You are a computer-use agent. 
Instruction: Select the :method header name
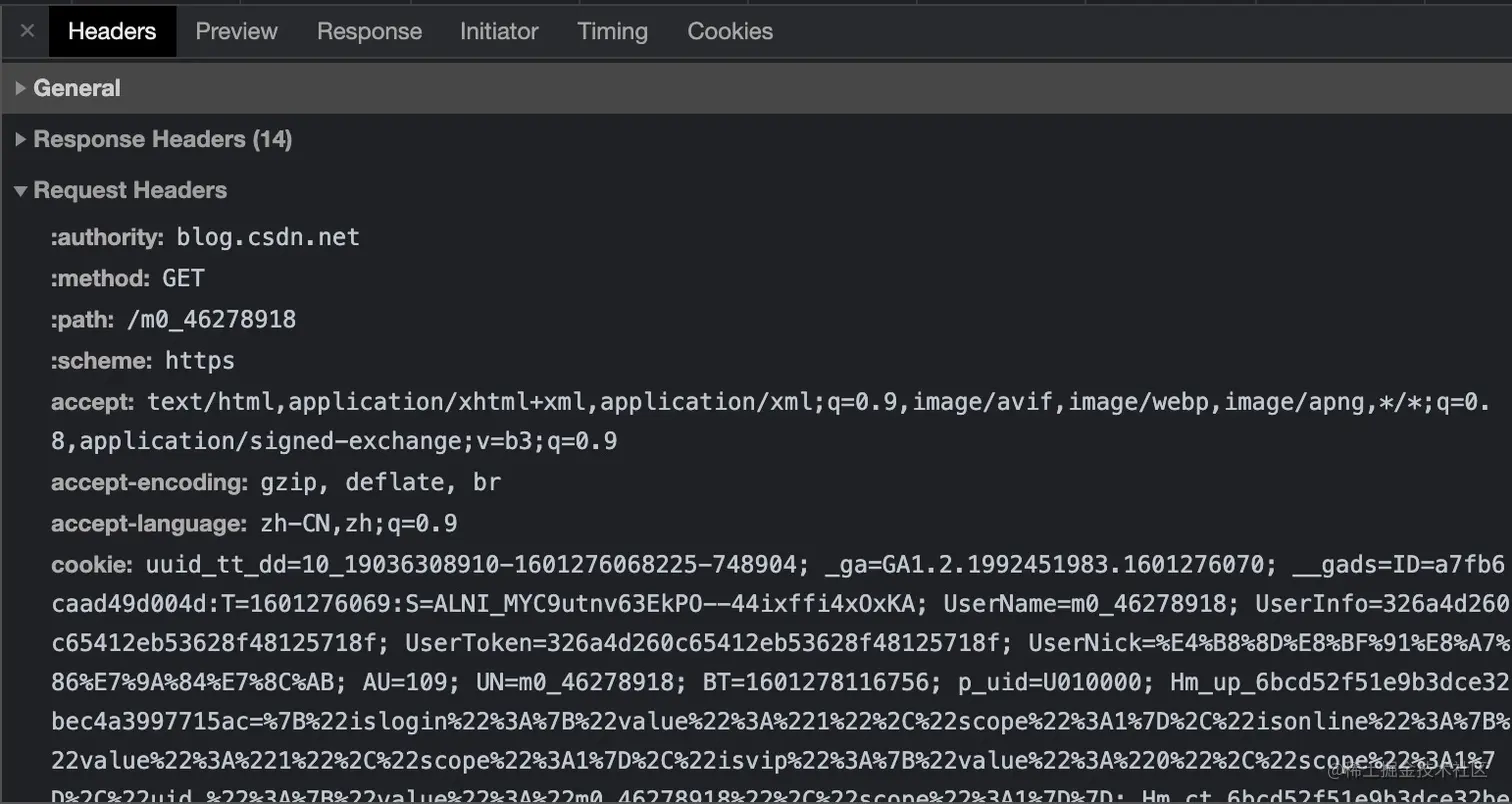tap(100, 278)
